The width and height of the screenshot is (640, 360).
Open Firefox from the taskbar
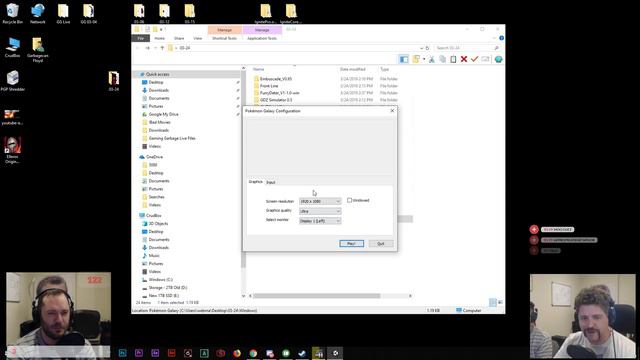(237, 353)
